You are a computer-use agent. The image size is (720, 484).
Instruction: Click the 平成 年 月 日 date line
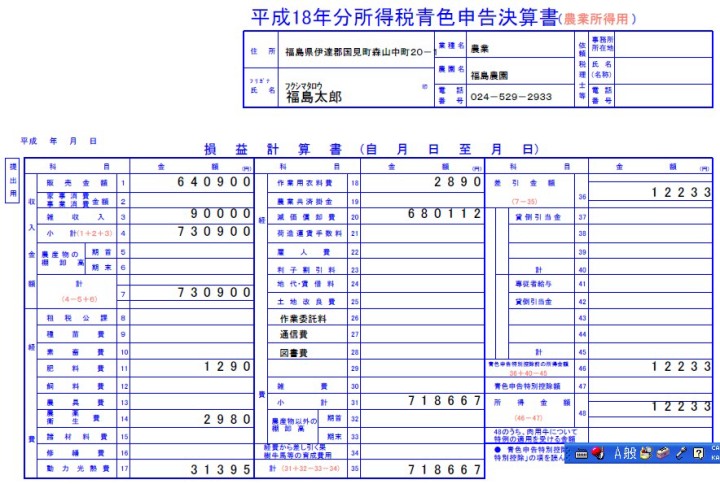pos(58,141)
